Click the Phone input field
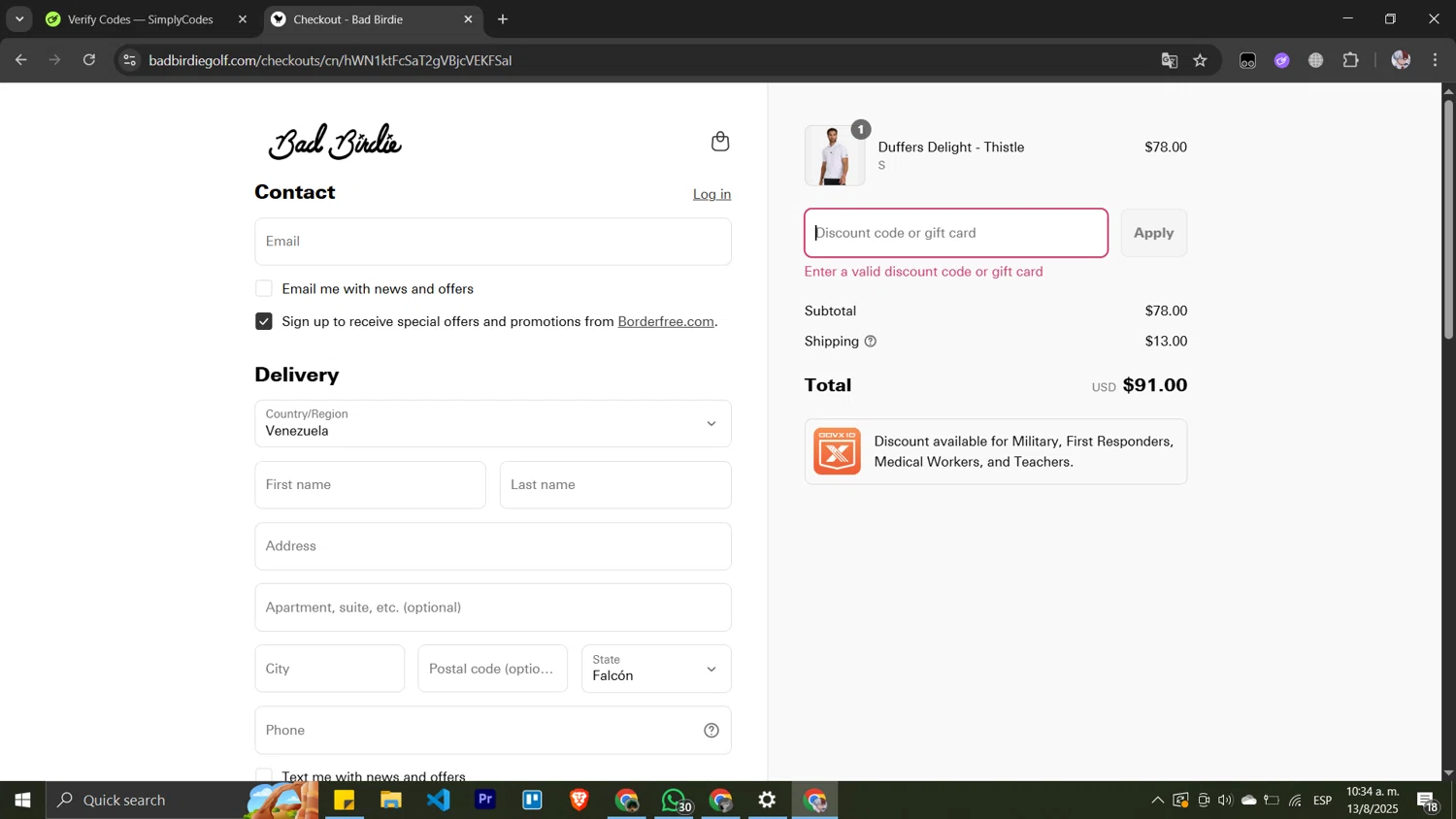Viewport: 1456px width, 819px height. pos(493,731)
